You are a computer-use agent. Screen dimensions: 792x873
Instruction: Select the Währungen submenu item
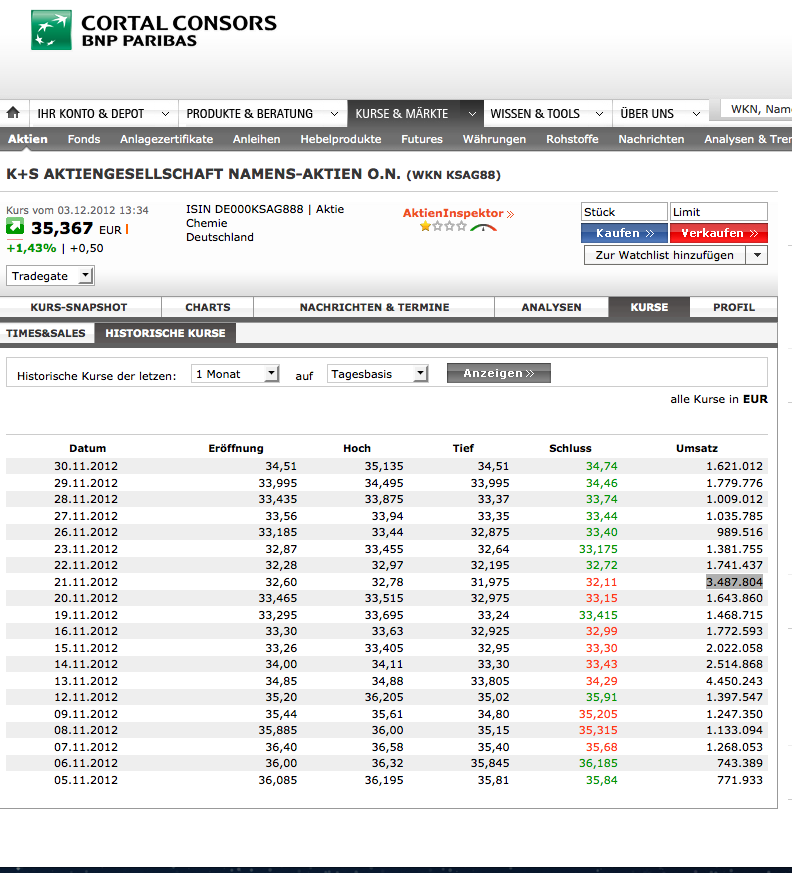click(494, 139)
